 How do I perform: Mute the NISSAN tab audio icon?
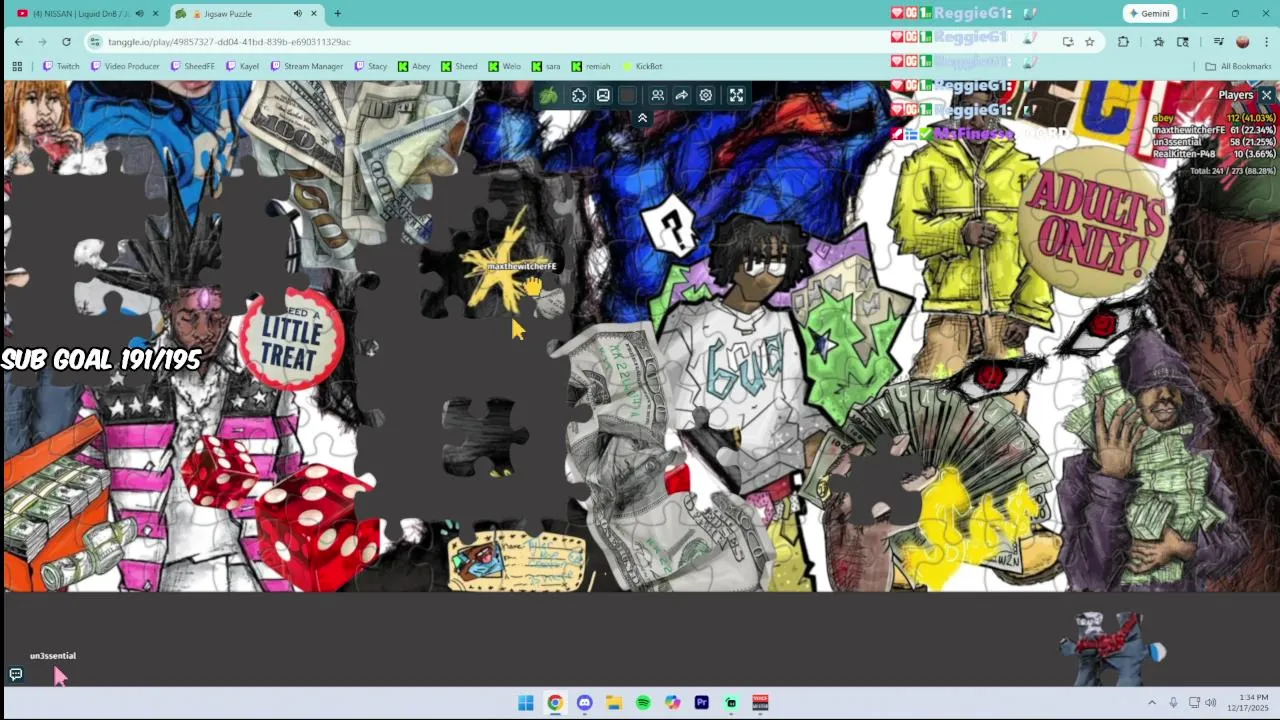[139, 13]
